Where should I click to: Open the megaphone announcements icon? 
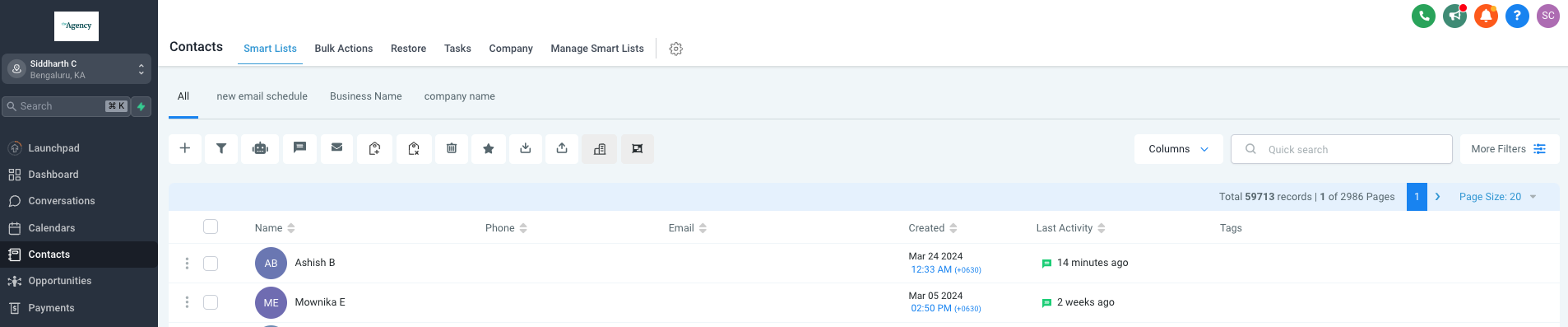point(1454,16)
